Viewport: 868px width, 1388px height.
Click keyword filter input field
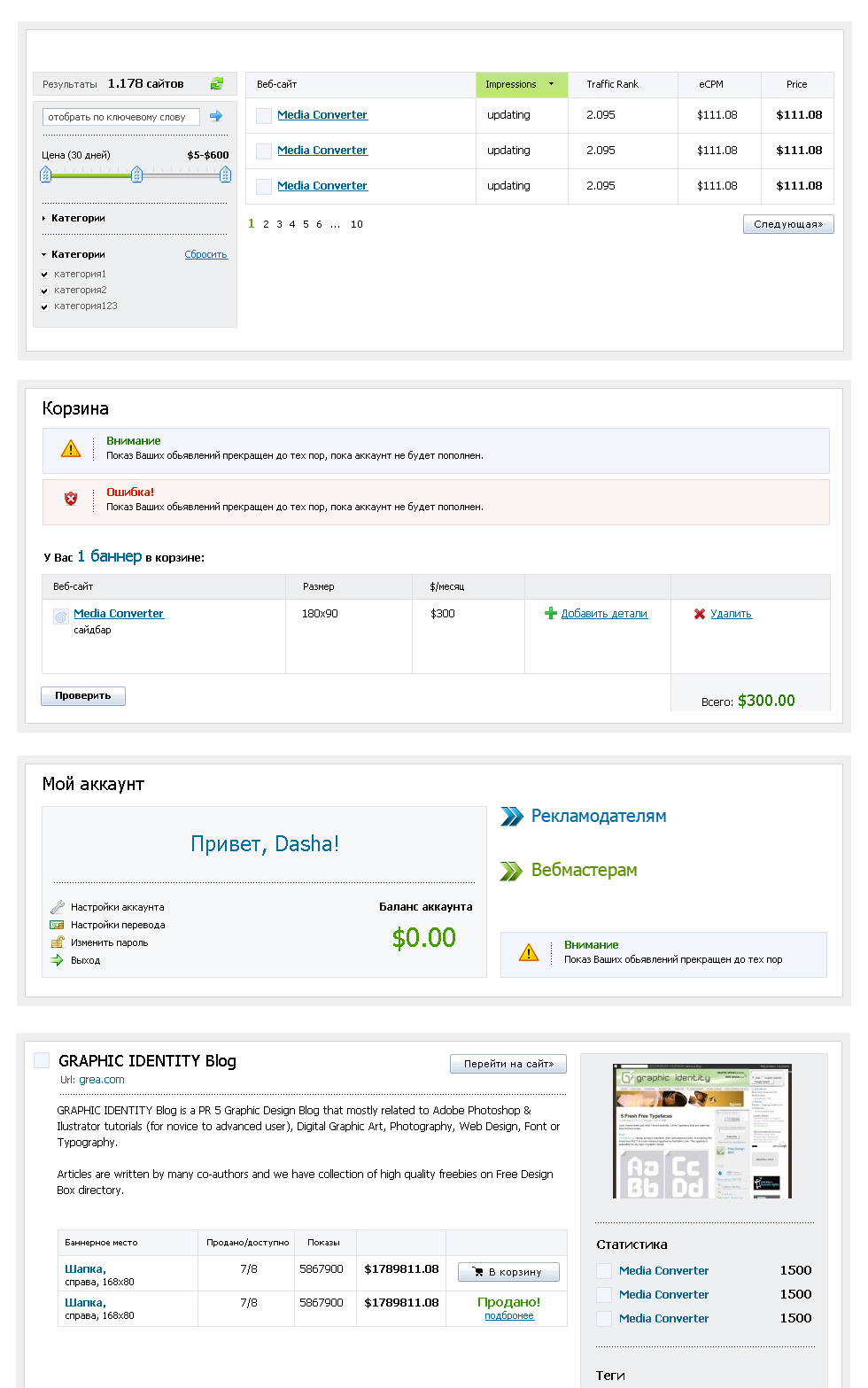click(x=121, y=117)
